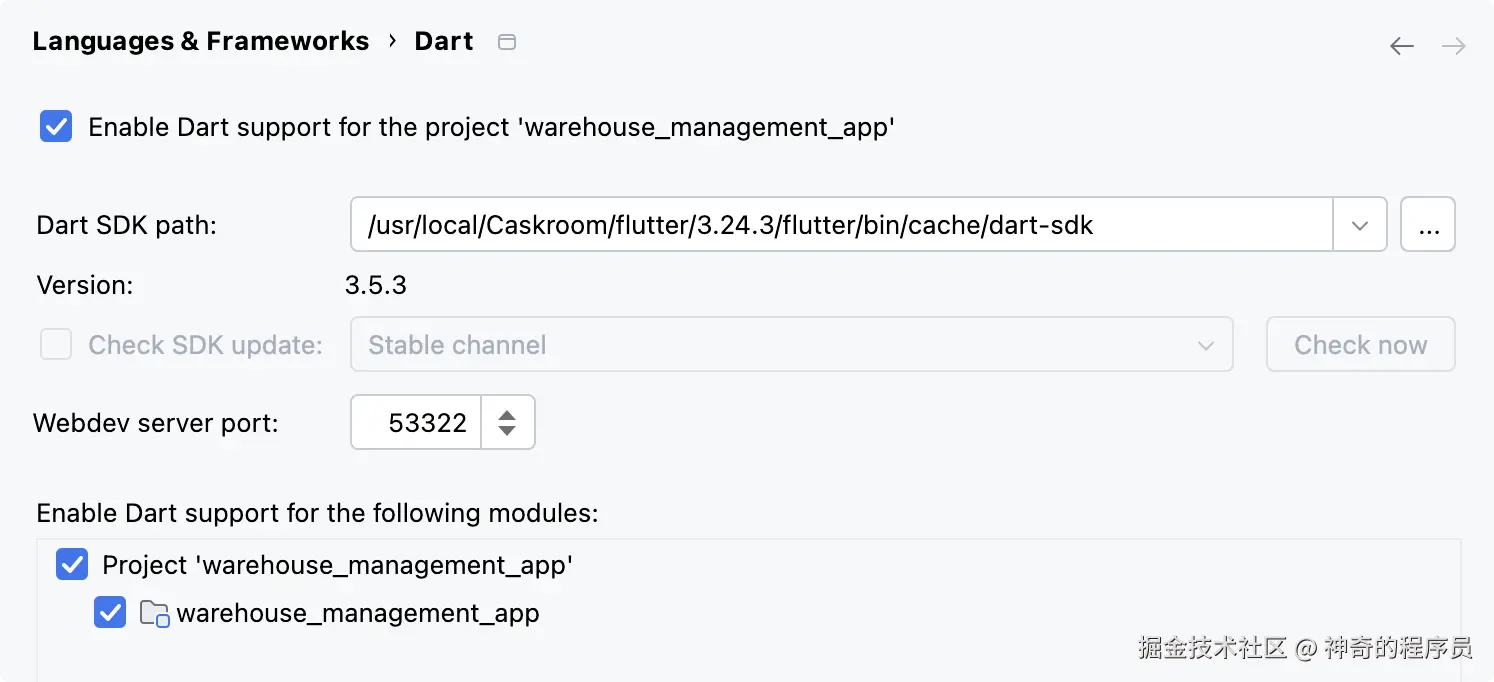Click the warehouse_management_app module folder icon
The height and width of the screenshot is (682, 1494).
(154, 613)
